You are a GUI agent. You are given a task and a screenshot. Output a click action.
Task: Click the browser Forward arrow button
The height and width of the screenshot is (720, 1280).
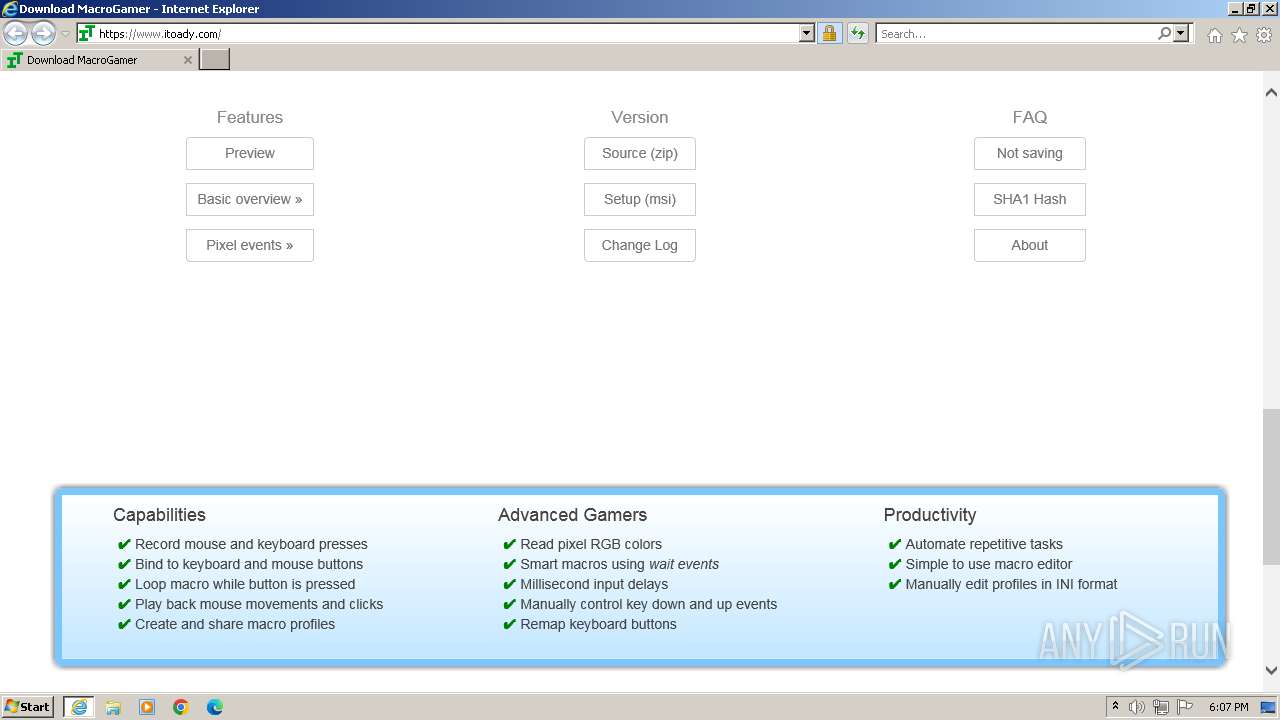pyautogui.click(x=43, y=34)
